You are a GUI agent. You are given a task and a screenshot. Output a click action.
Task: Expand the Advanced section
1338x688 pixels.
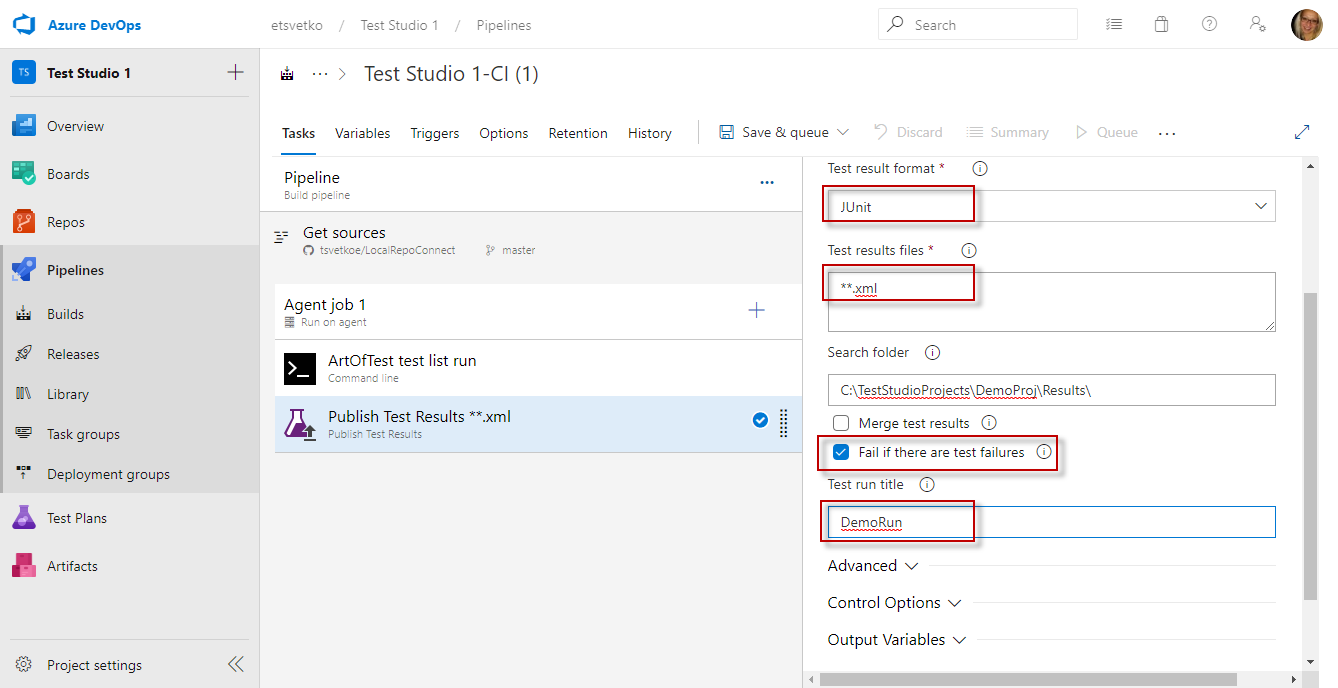tap(872, 565)
